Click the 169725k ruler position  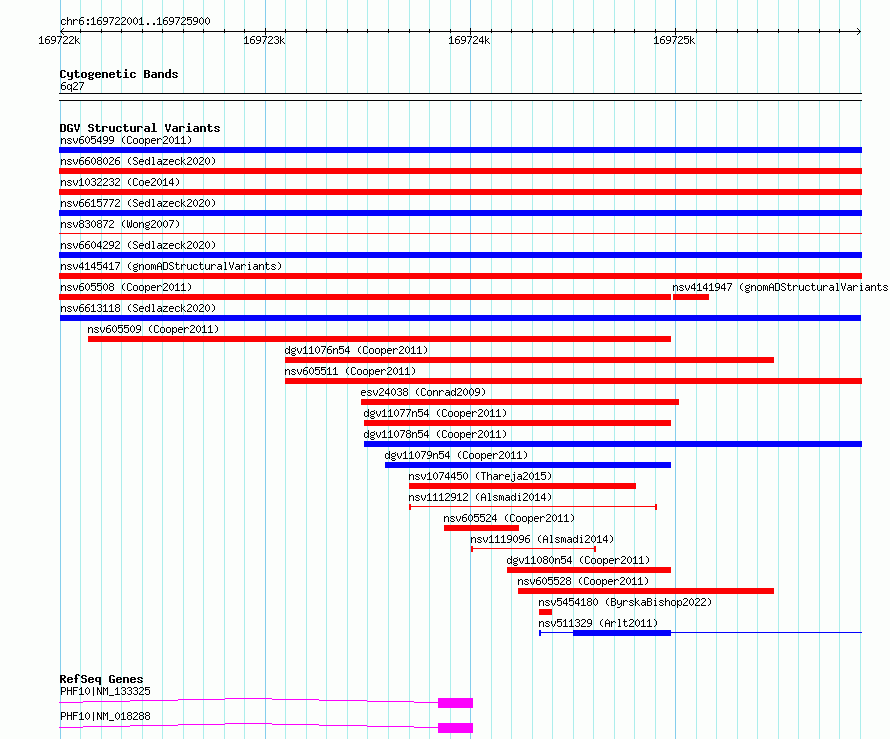[674, 40]
